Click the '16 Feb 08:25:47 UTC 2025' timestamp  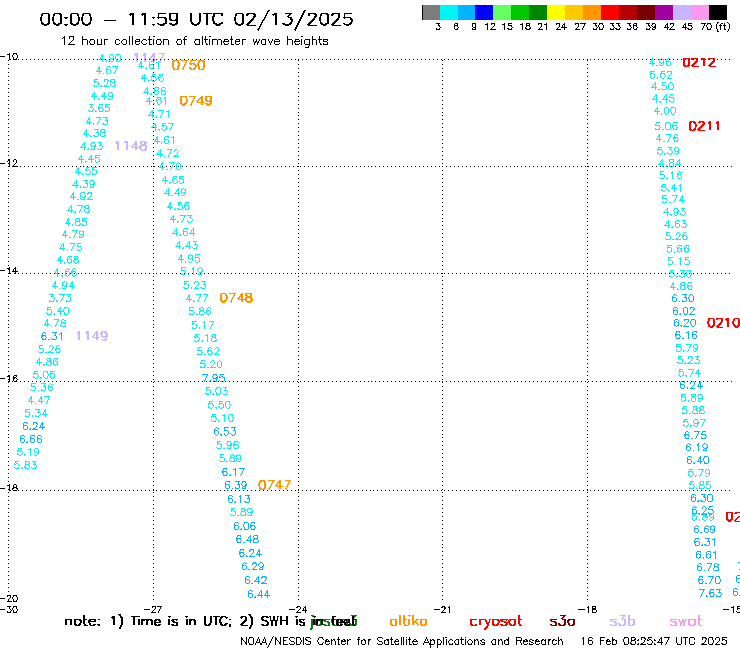654,641
